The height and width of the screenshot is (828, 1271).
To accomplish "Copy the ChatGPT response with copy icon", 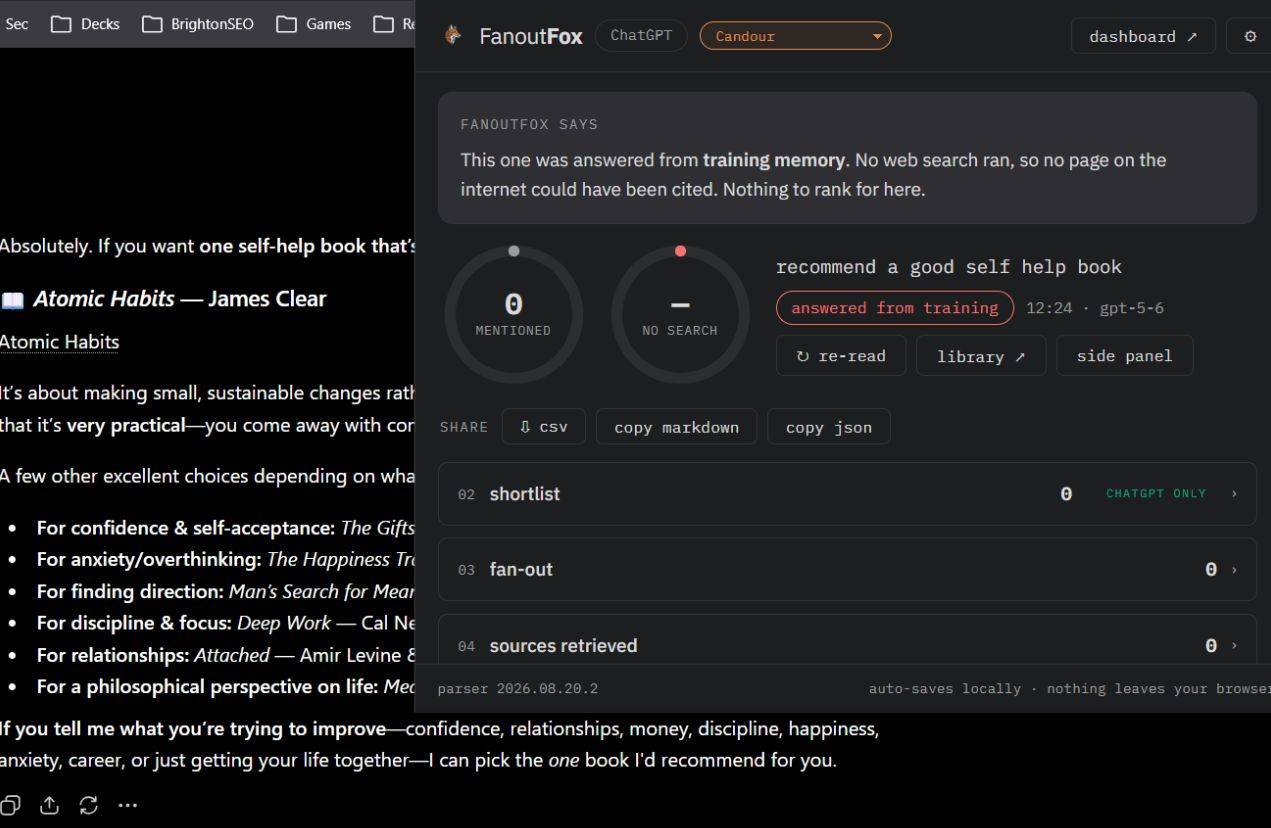I will [x=10, y=805].
